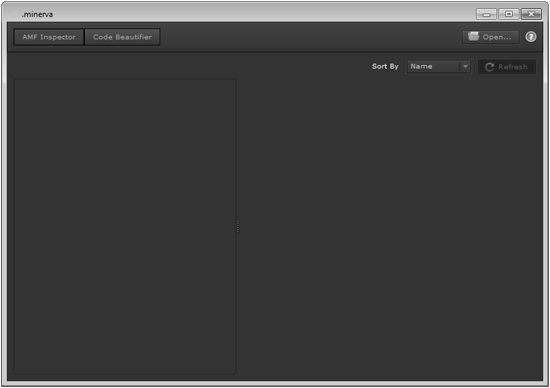The image size is (550, 388).
Task: Click the Open... file button
Action: click(490, 37)
